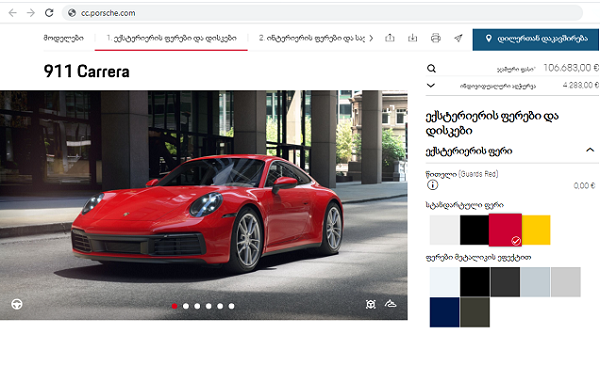Click the 4.283,00 € options price
This screenshot has height=372, width=600.
point(580,85)
